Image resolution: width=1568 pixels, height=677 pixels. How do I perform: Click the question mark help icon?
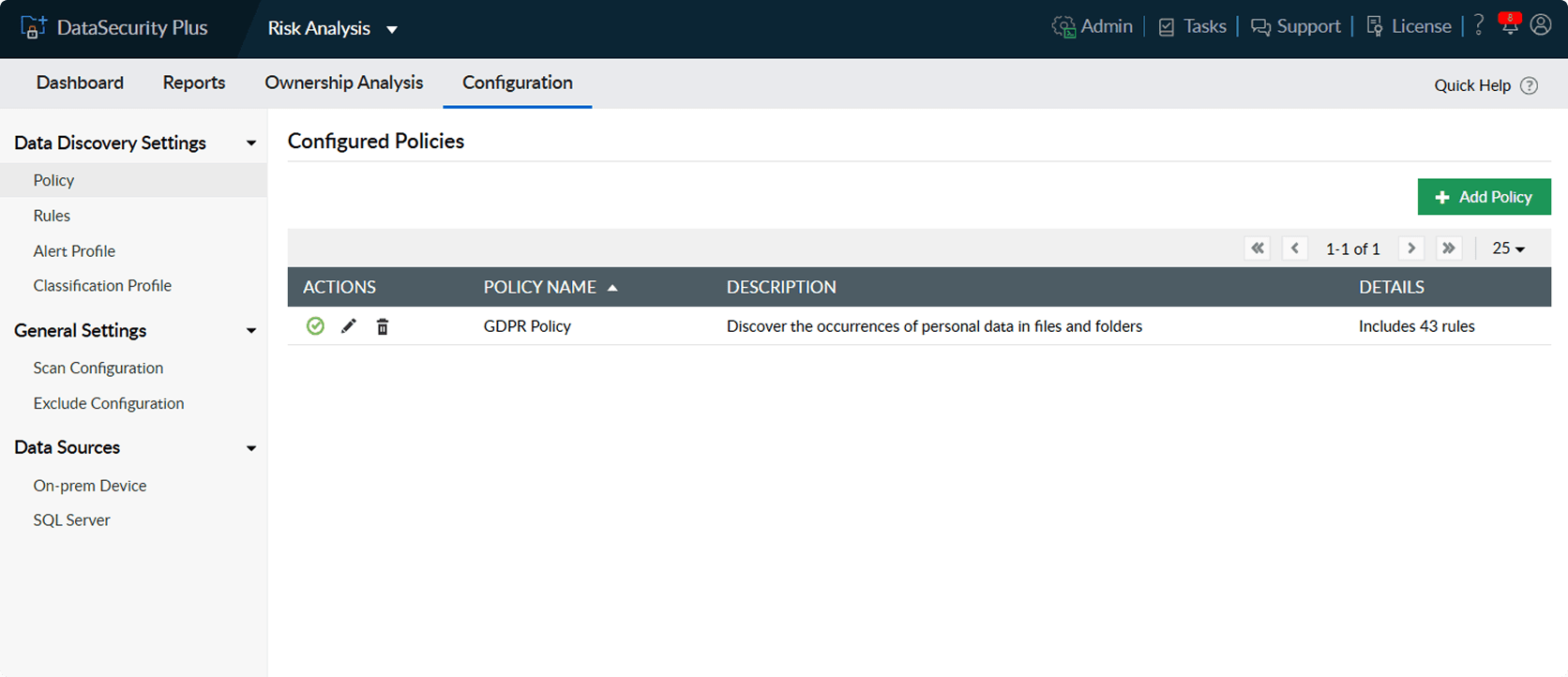pyautogui.click(x=1479, y=25)
